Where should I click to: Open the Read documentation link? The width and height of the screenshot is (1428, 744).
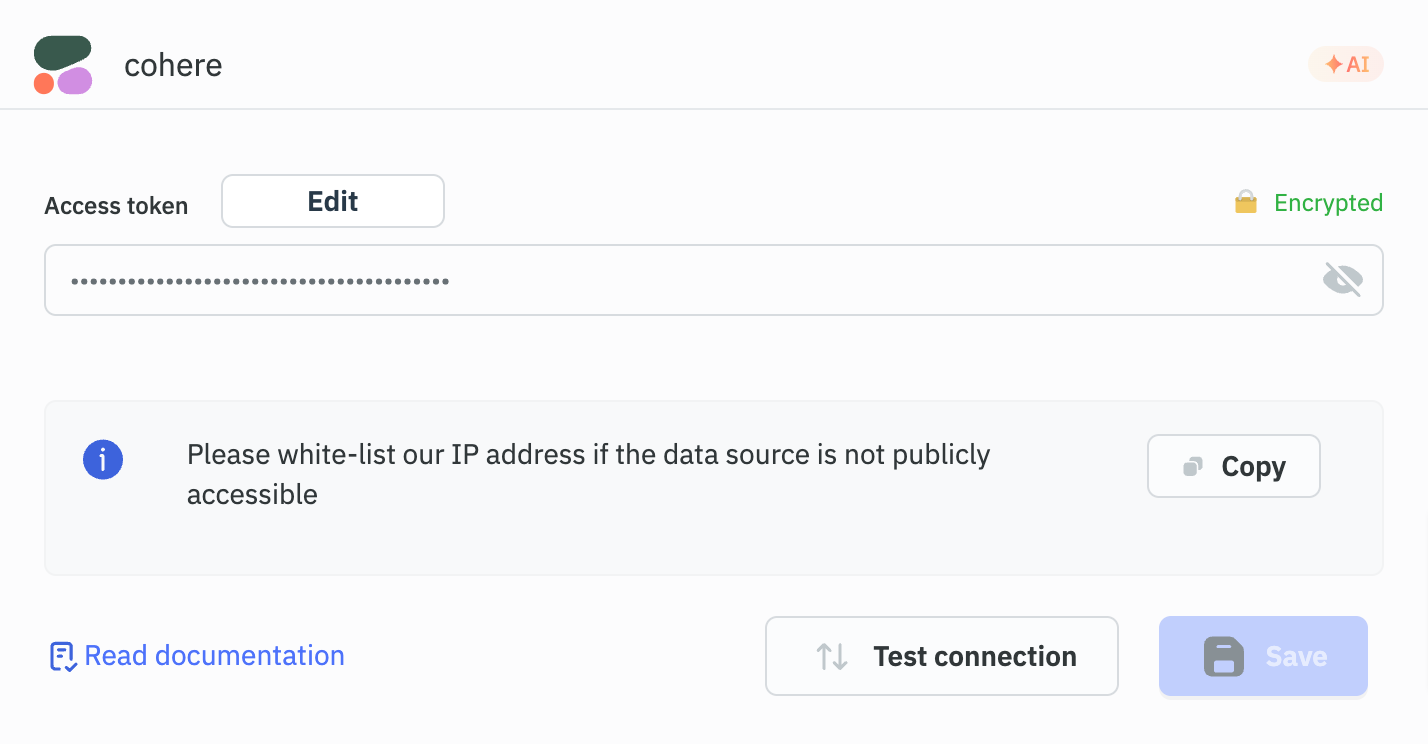(214, 656)
